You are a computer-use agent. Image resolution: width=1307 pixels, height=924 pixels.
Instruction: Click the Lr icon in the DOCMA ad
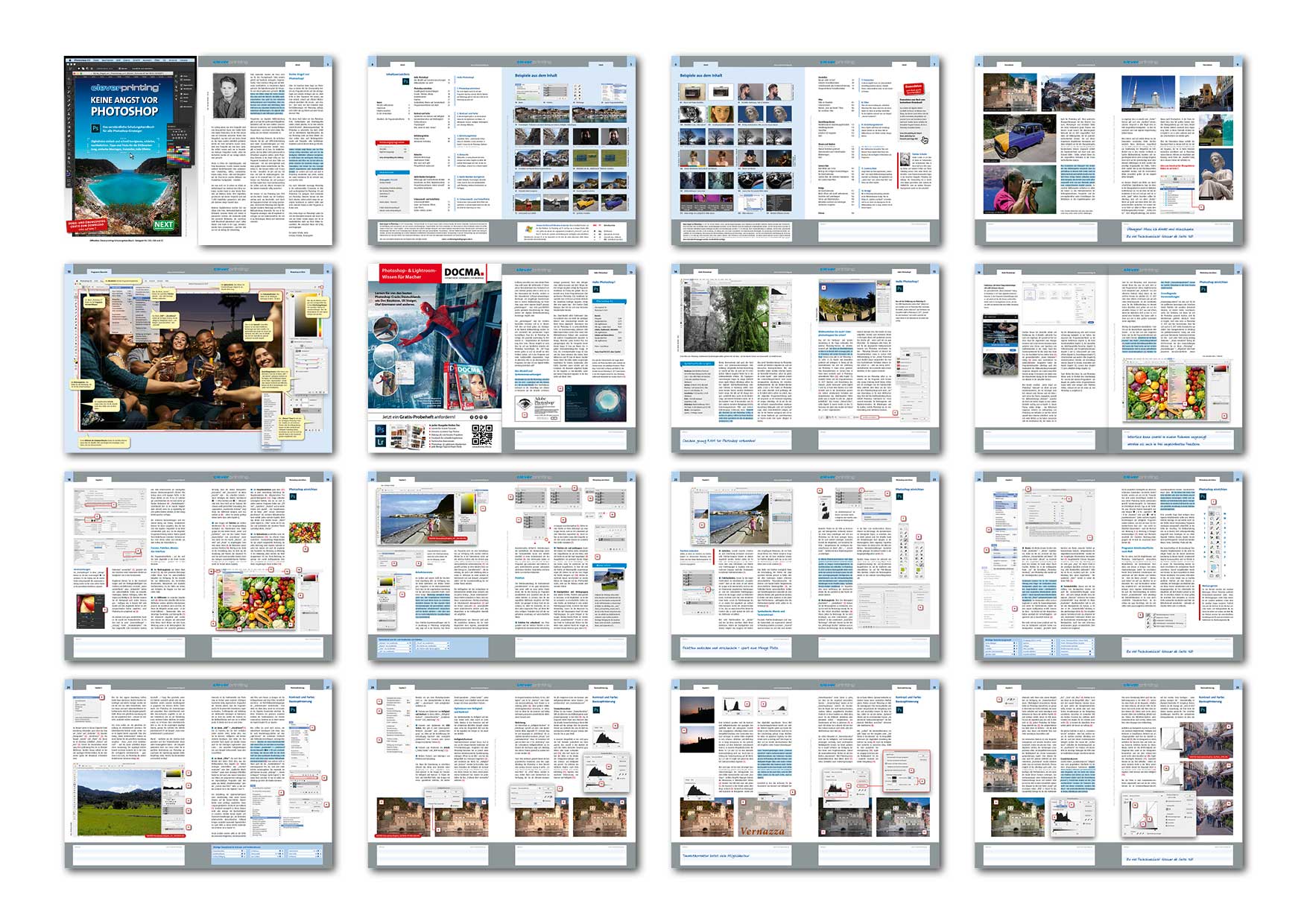point(381,442)
